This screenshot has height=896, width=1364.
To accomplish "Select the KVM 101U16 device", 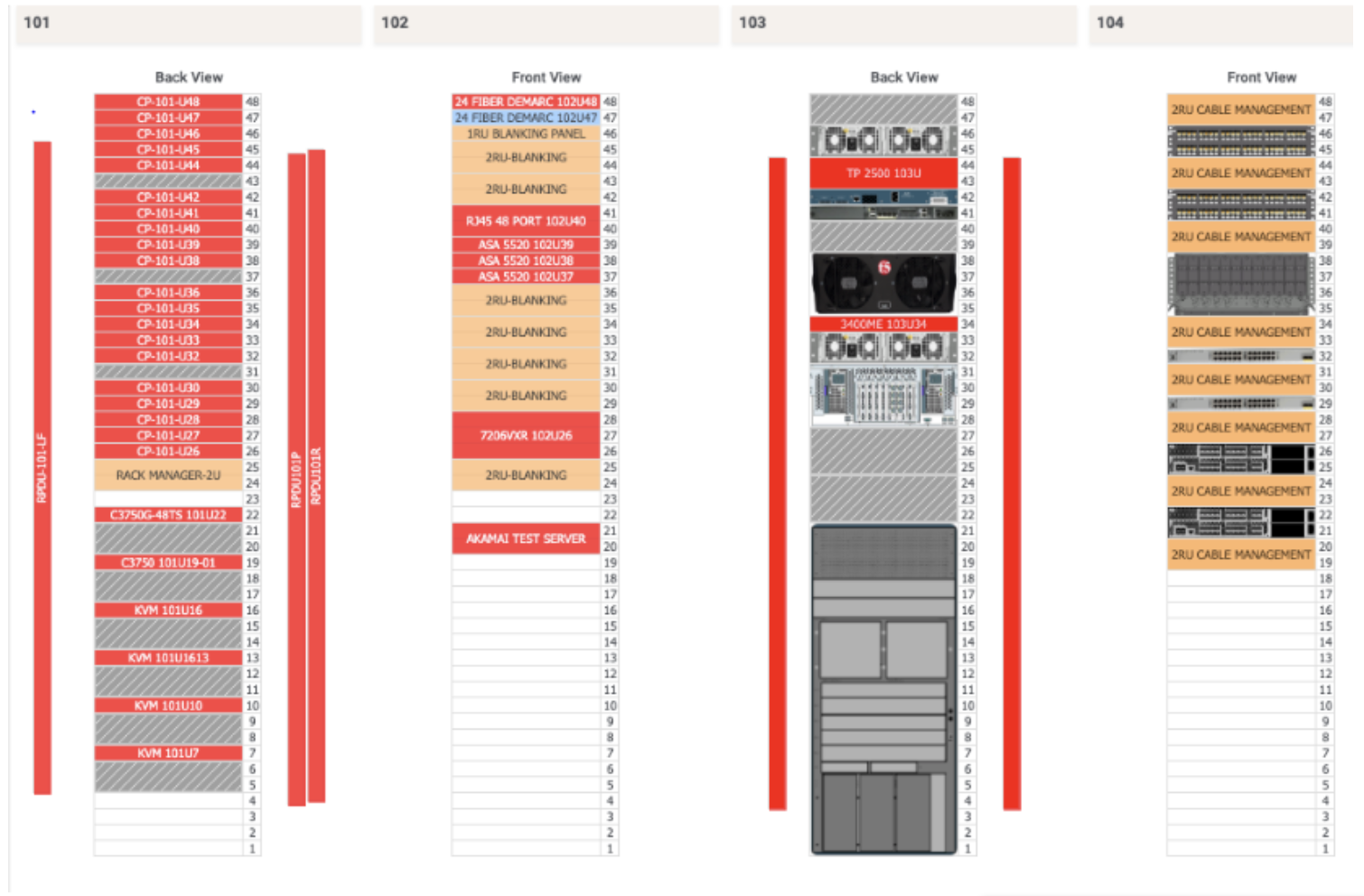I will 168,611.
